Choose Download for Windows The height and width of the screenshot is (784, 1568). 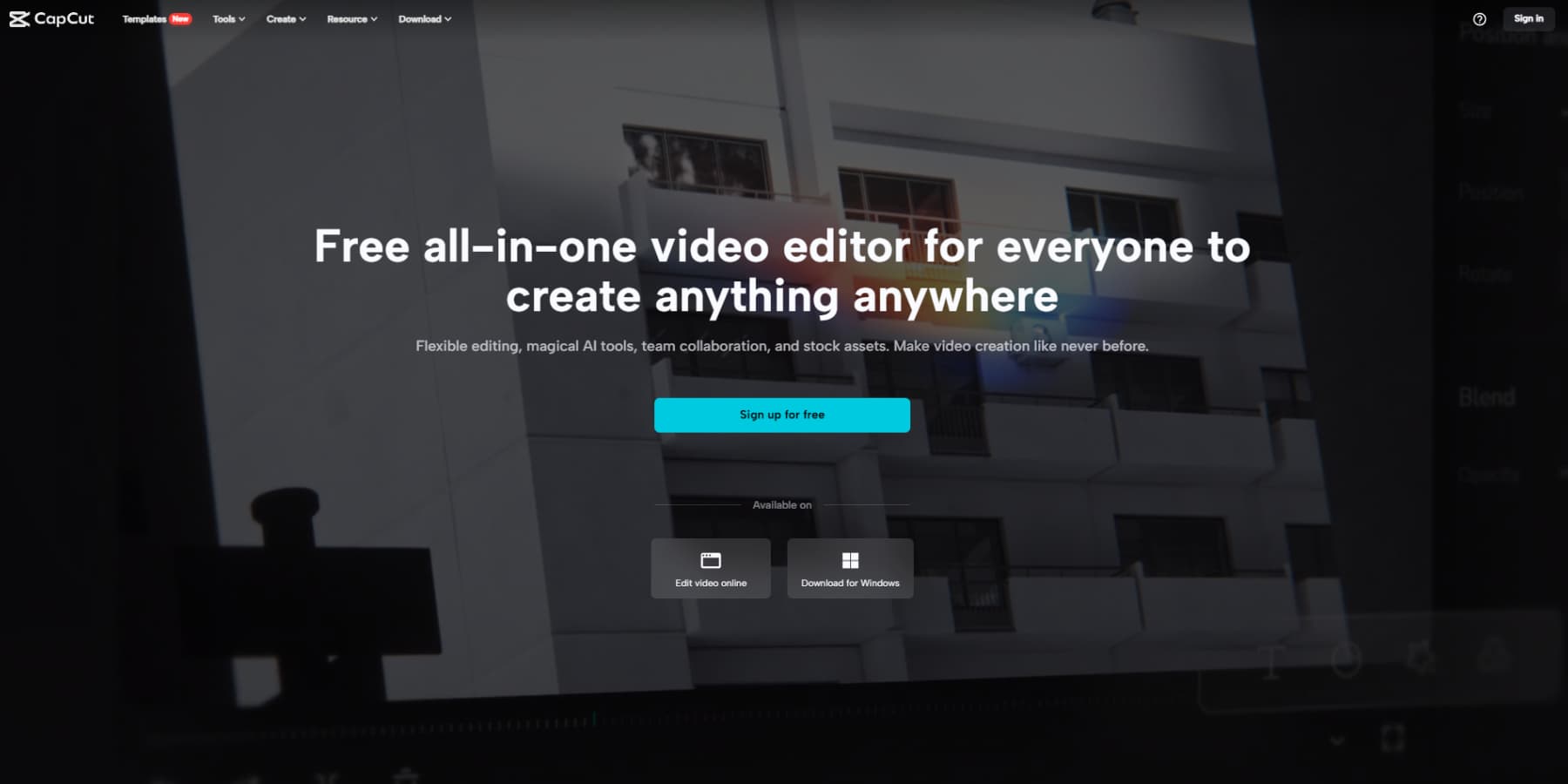tap(850, 568)
